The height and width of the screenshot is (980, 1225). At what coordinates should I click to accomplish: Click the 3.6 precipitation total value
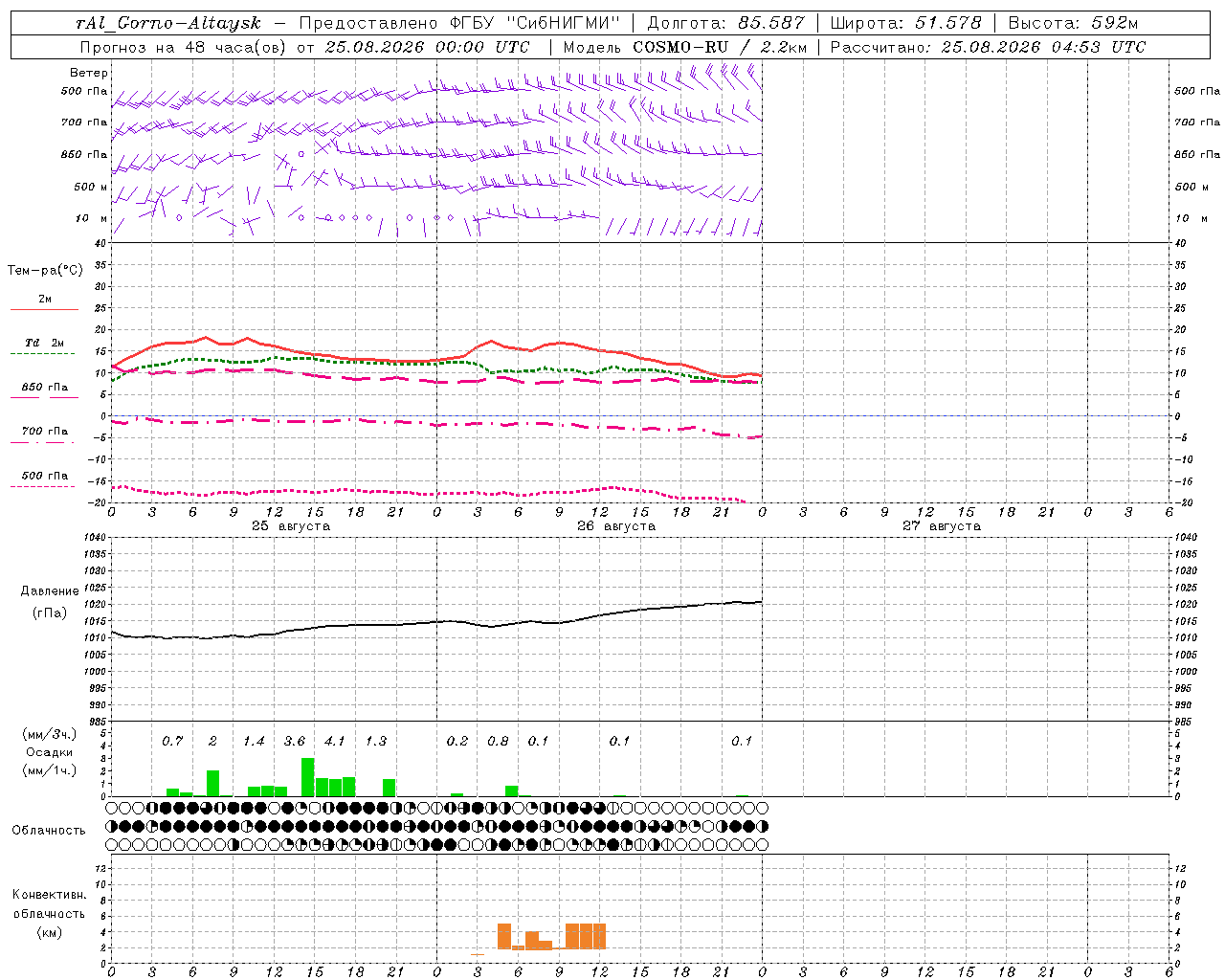(x=295, y=741)
